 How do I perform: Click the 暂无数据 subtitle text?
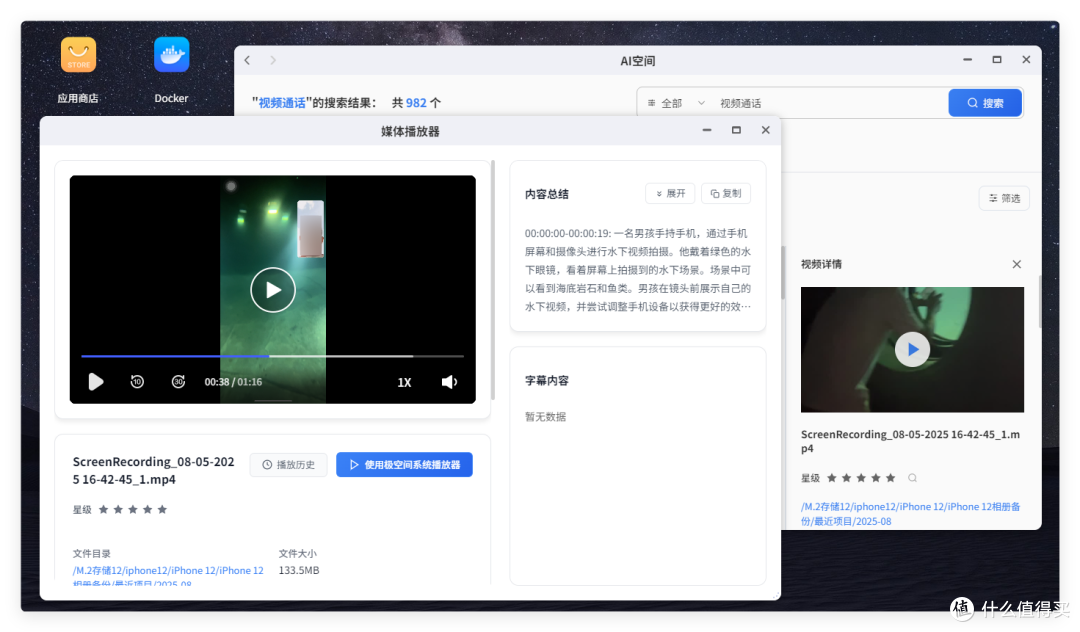(546, 417)
